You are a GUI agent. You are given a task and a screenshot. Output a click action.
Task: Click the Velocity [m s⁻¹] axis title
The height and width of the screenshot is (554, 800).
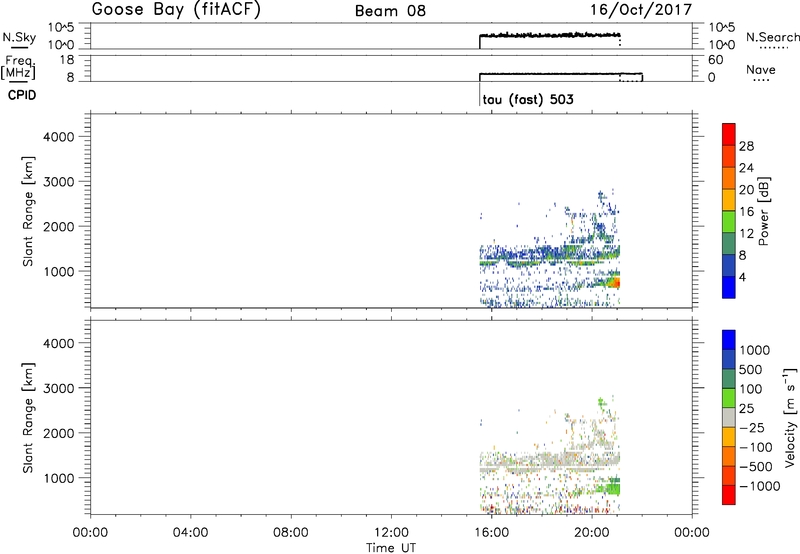pyautogui.click(x=790, y=418)
